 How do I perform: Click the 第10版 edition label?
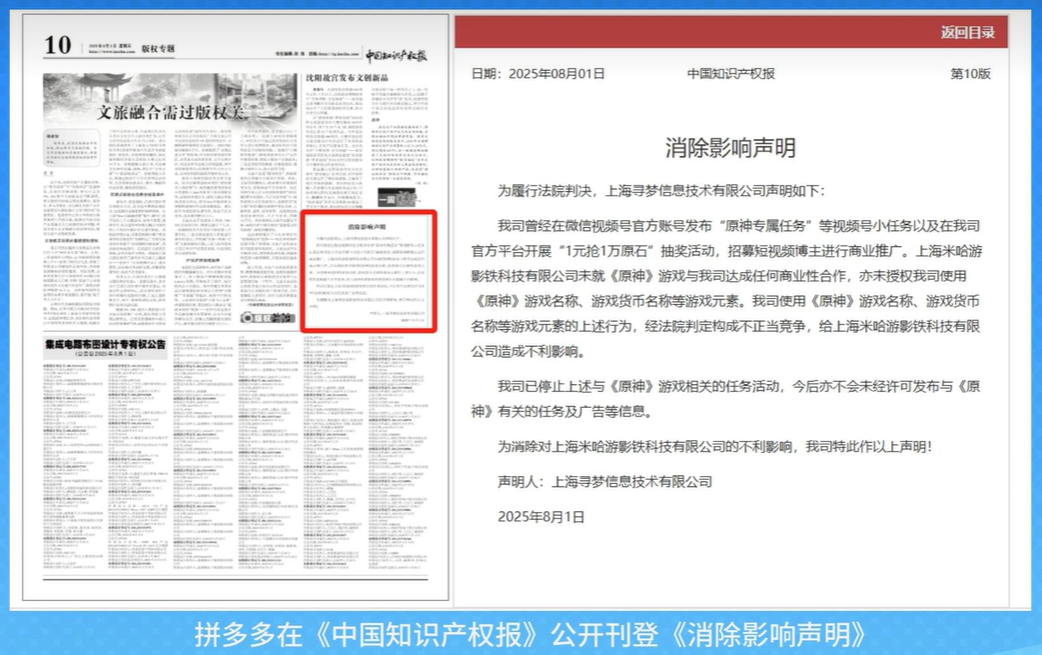(x=970, y=74)
